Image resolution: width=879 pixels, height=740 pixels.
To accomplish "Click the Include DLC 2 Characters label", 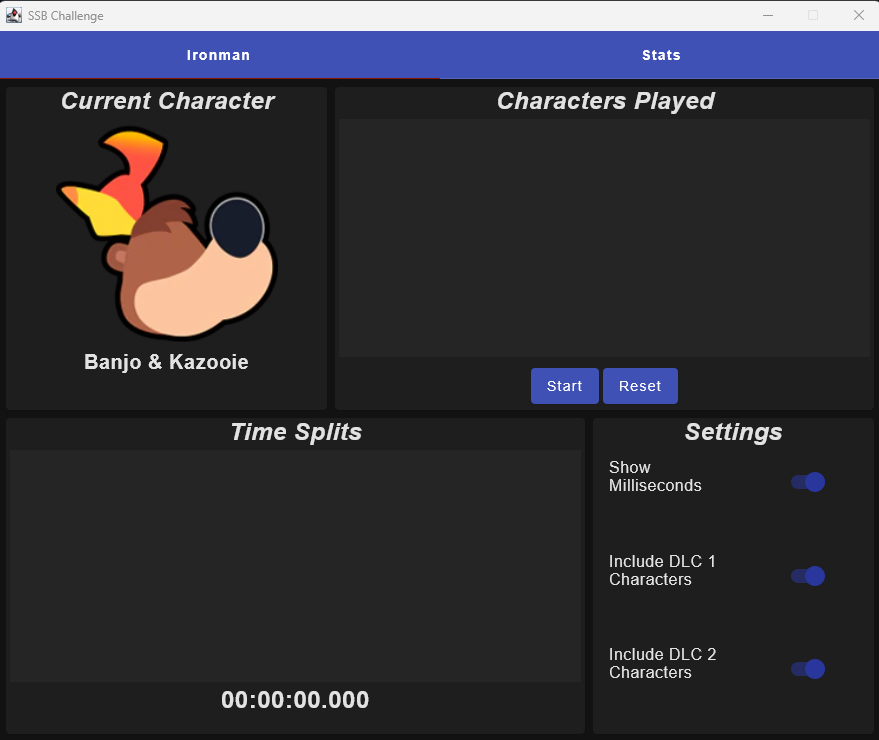I will click(663, 663).
